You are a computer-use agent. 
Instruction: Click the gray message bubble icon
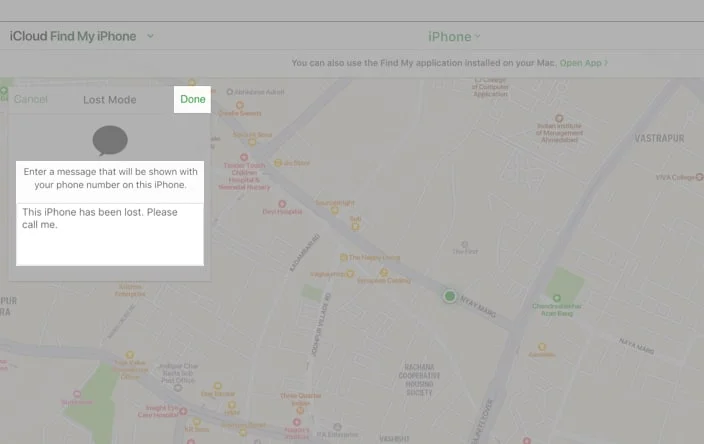click(x=110, y=141)
